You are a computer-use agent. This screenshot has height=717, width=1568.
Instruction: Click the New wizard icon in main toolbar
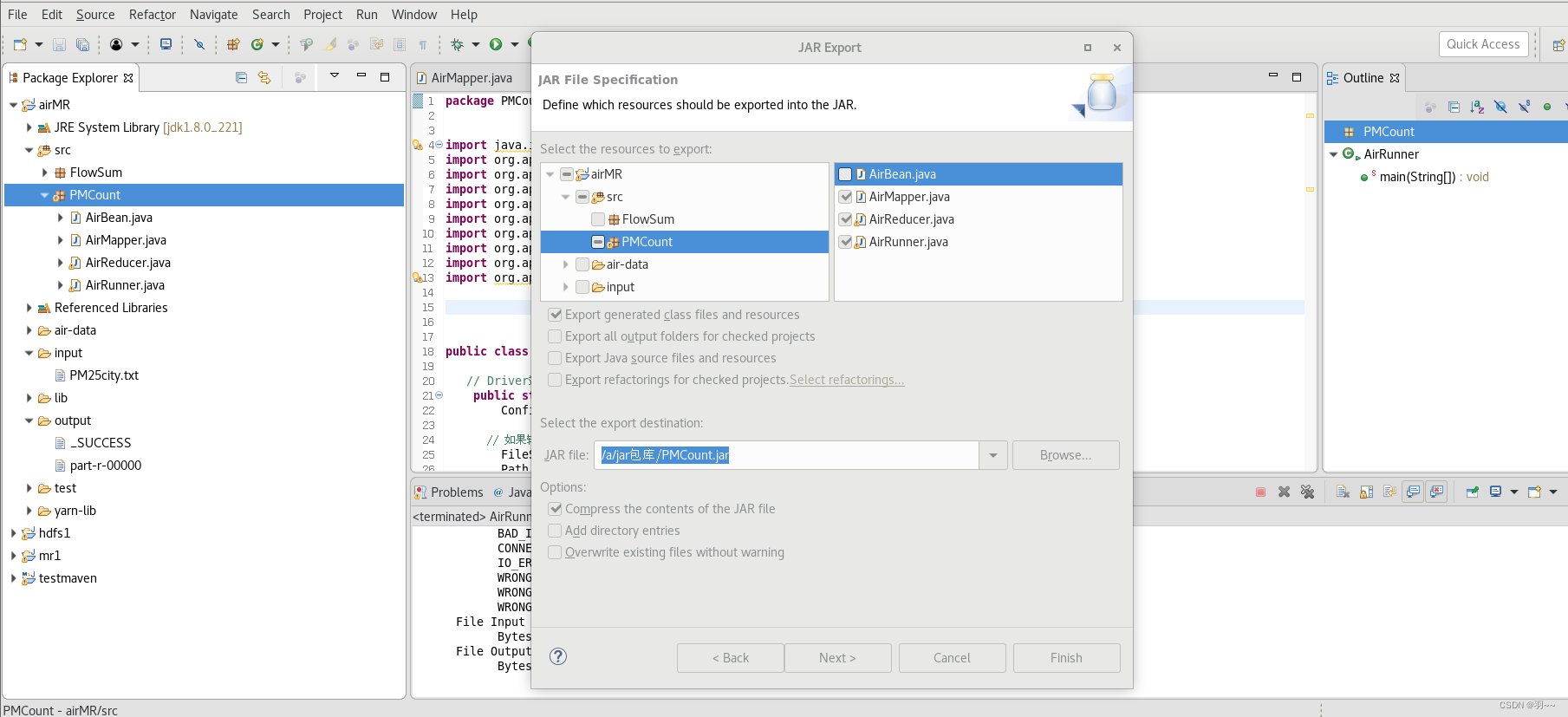tap(20, 44)
